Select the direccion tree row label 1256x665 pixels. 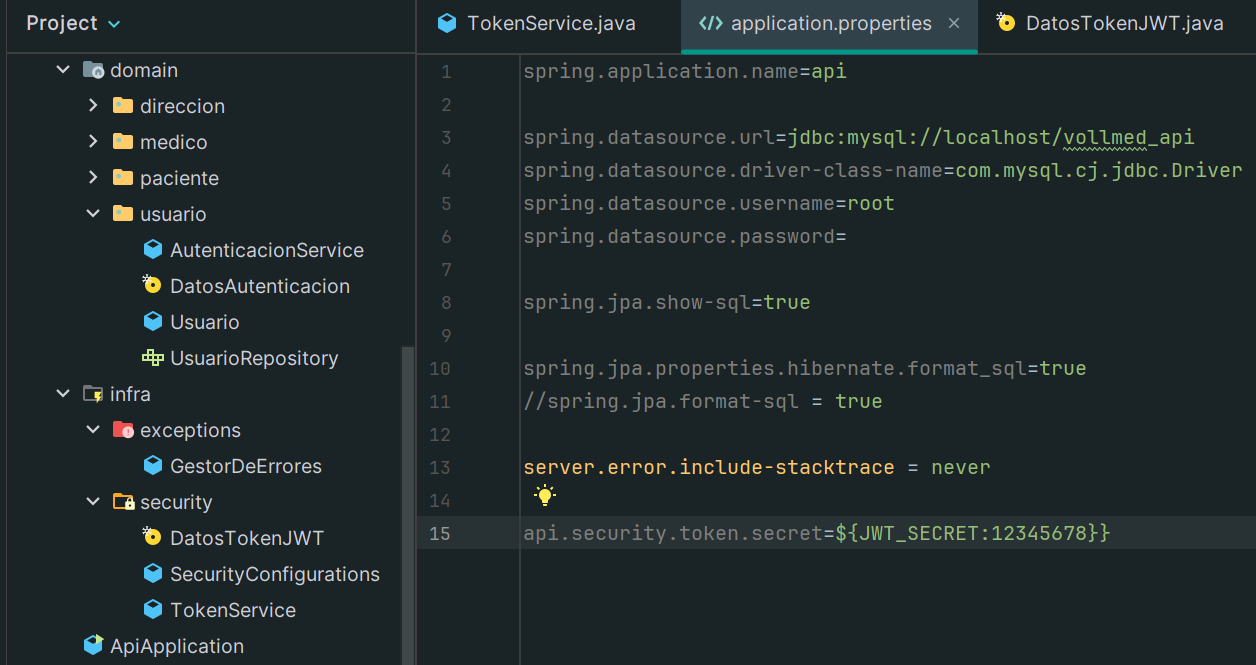point(182,106)
